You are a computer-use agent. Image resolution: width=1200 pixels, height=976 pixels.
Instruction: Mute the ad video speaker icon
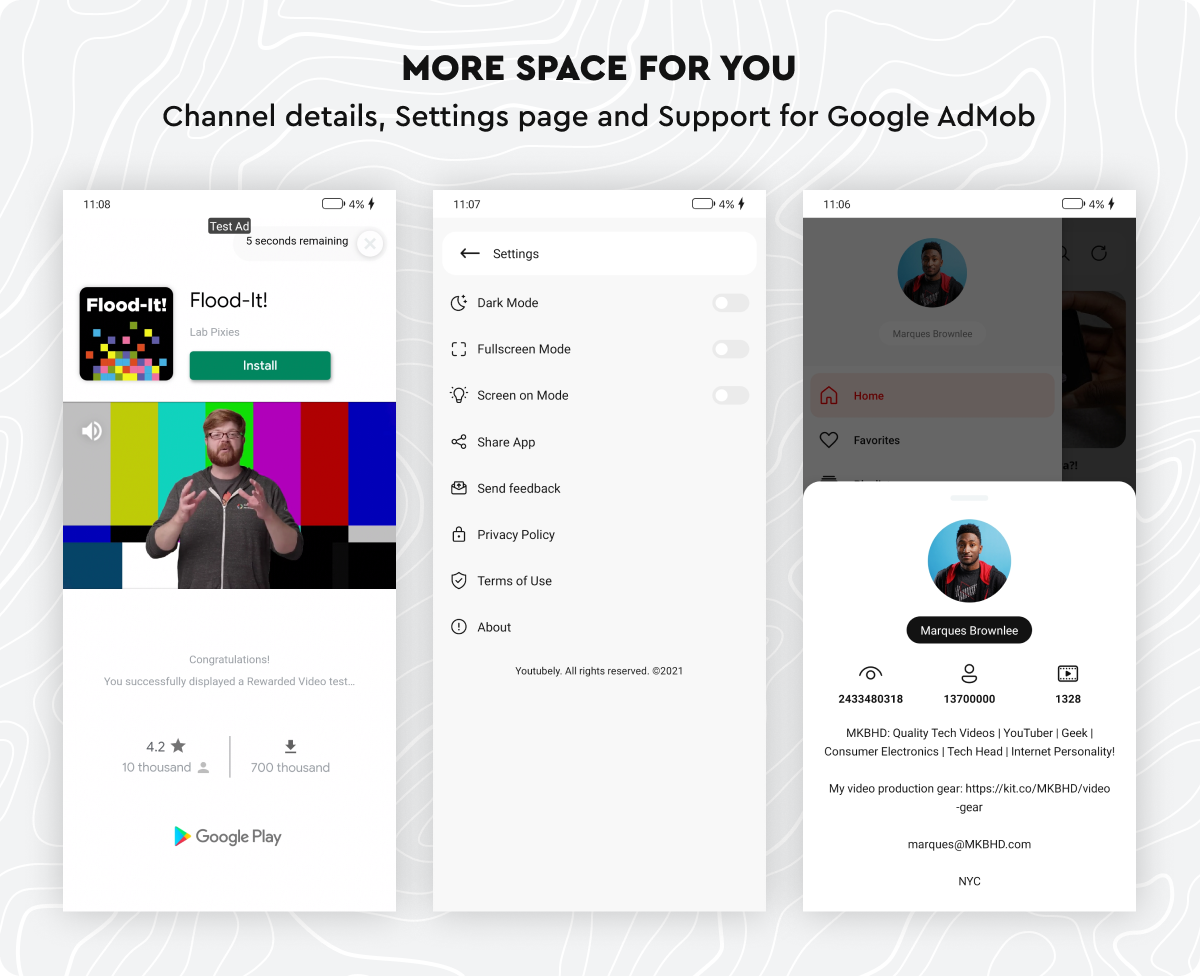[92, 431]
